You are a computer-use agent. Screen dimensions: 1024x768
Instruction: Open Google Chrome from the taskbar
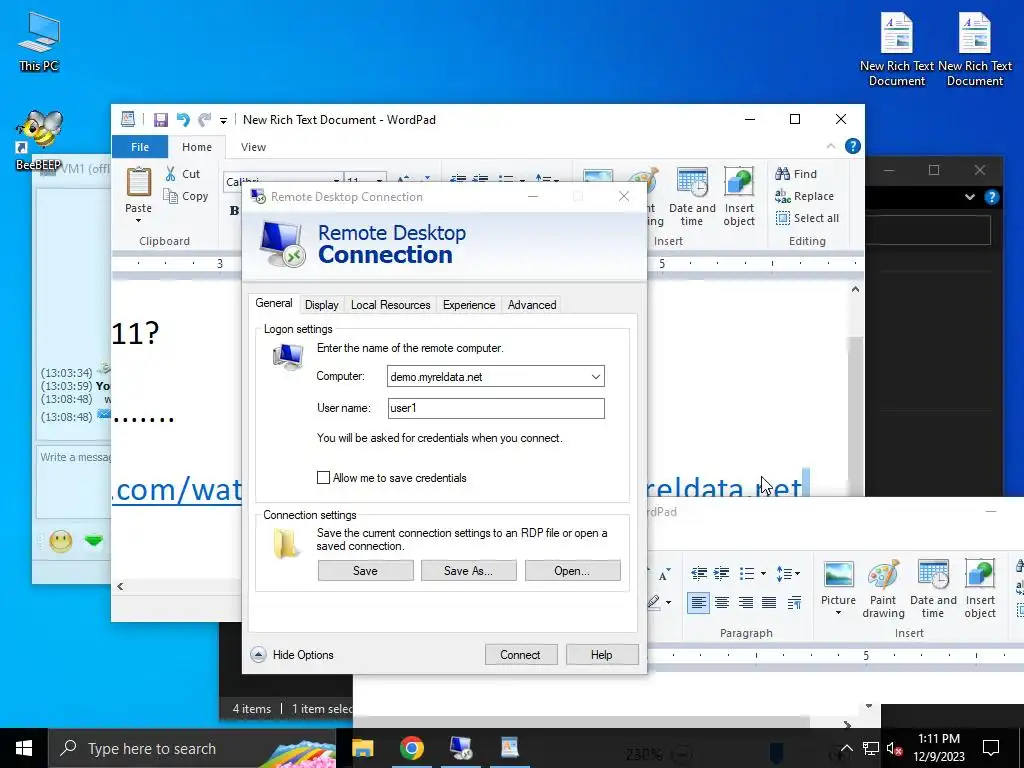coord(411,748)
